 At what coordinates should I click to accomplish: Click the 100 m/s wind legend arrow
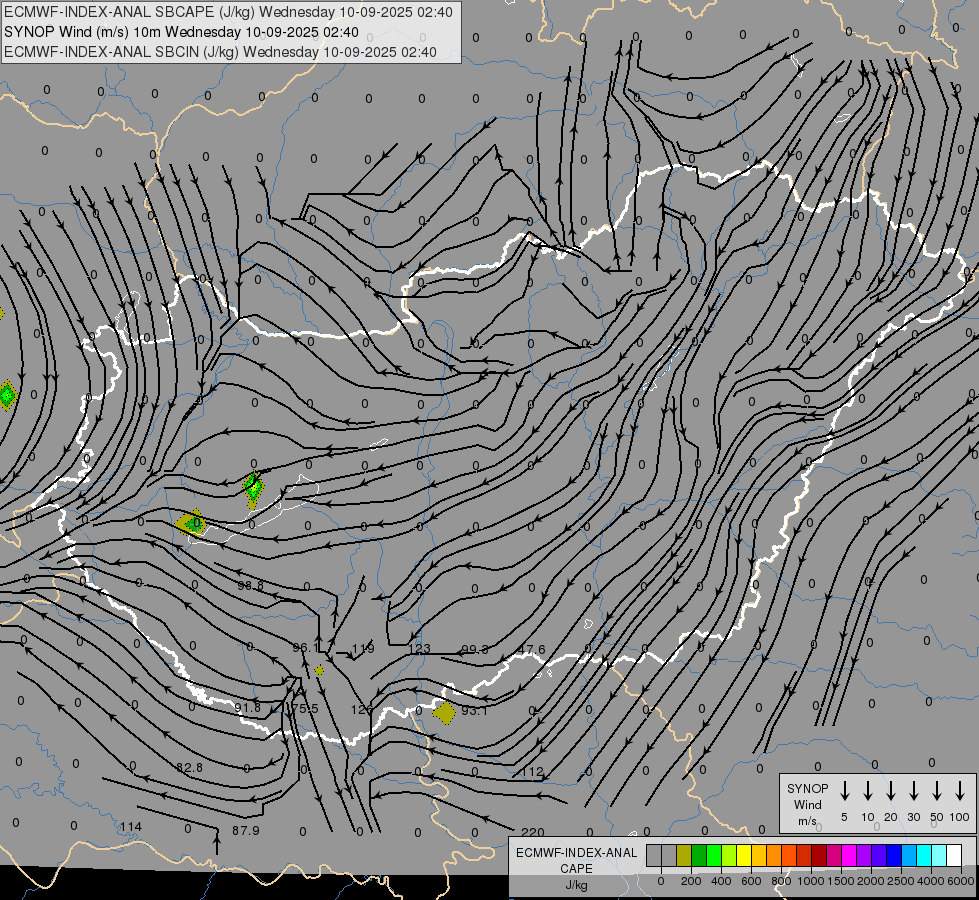(x=960, y=791)
